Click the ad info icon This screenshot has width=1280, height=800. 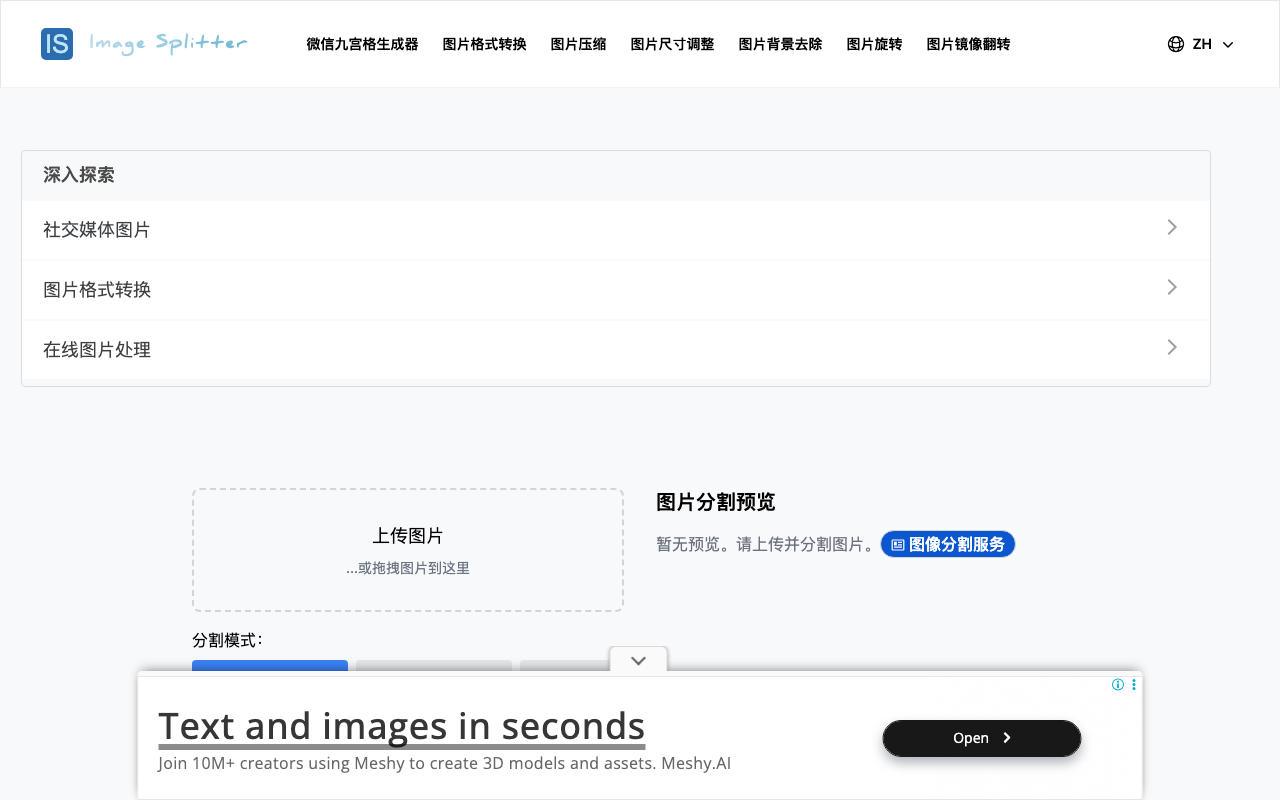(1118, 685)
